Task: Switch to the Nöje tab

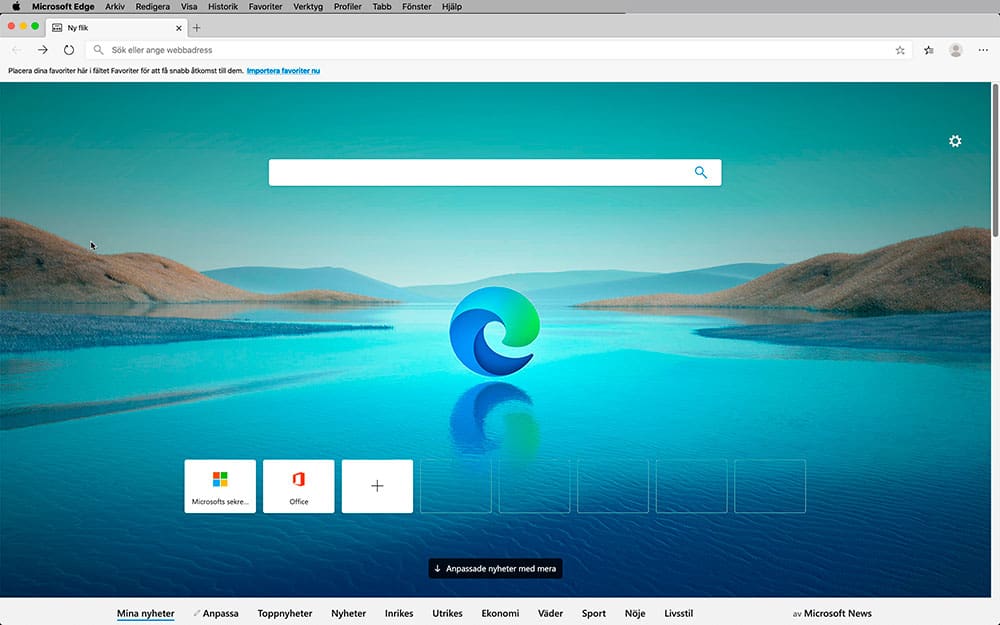Action: (635, 614)
